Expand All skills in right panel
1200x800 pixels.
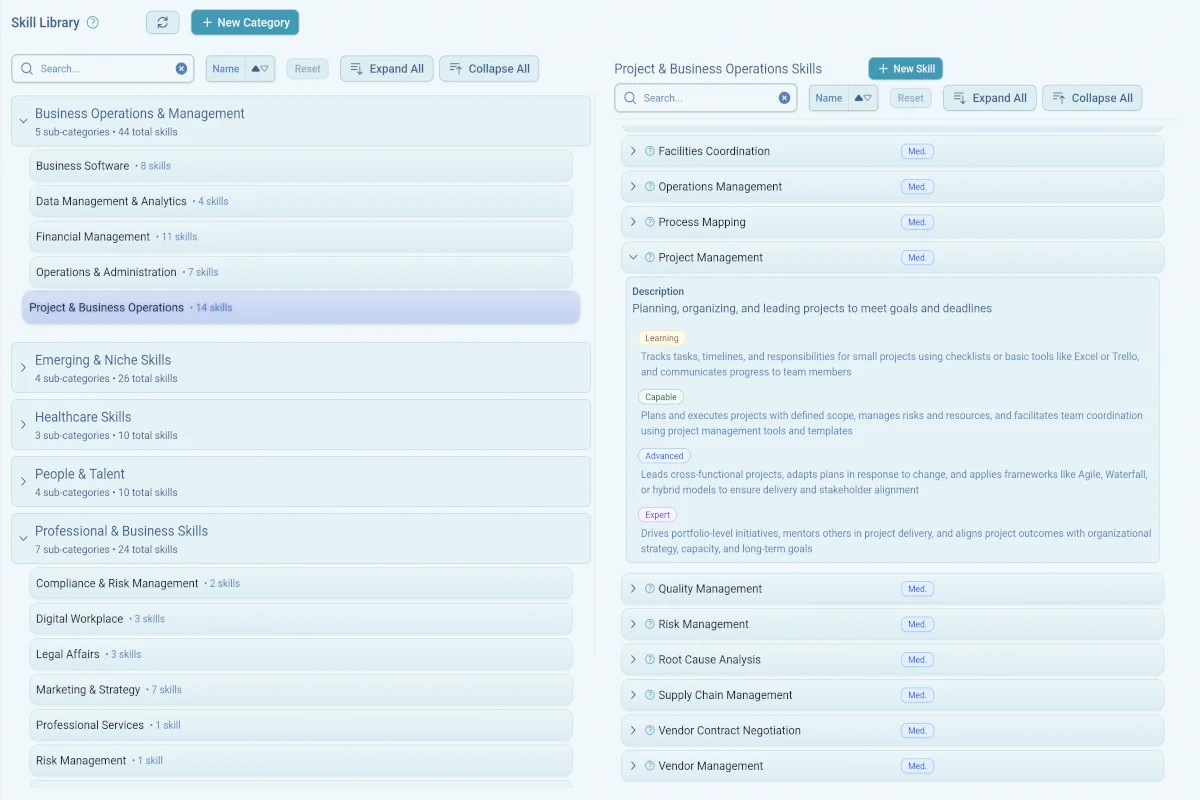[x=989, y=98]
